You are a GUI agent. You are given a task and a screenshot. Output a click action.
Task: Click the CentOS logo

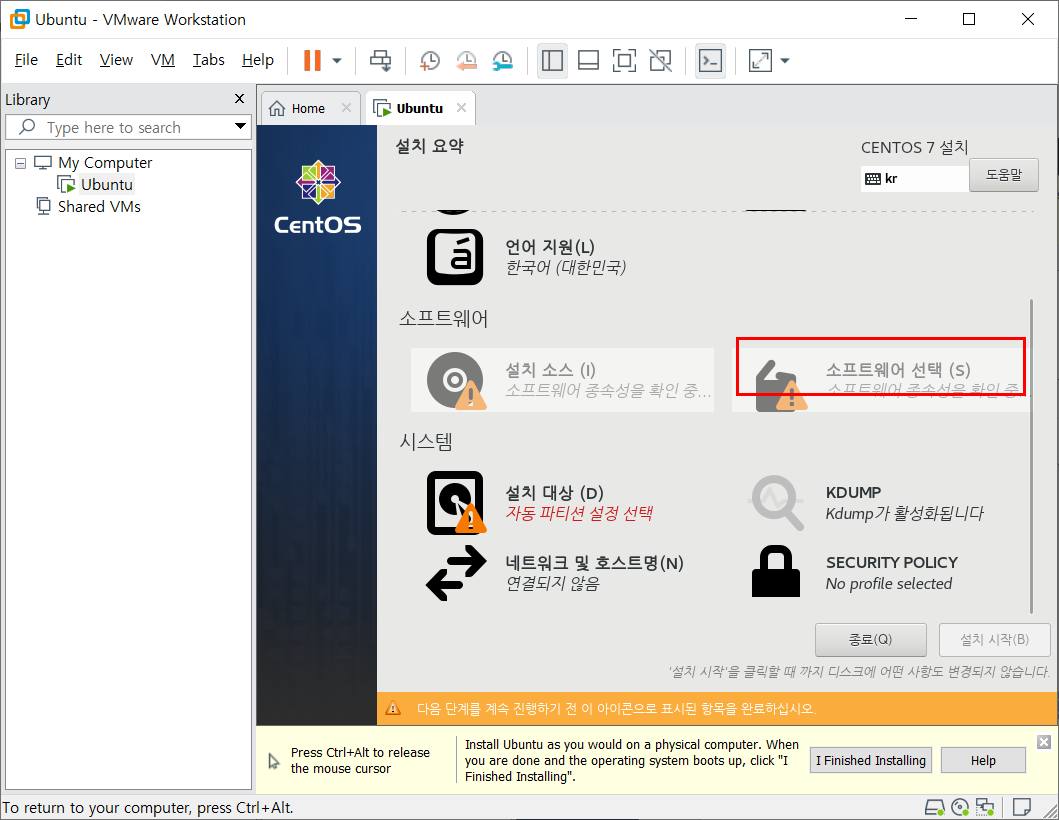[x=317, y=197]
